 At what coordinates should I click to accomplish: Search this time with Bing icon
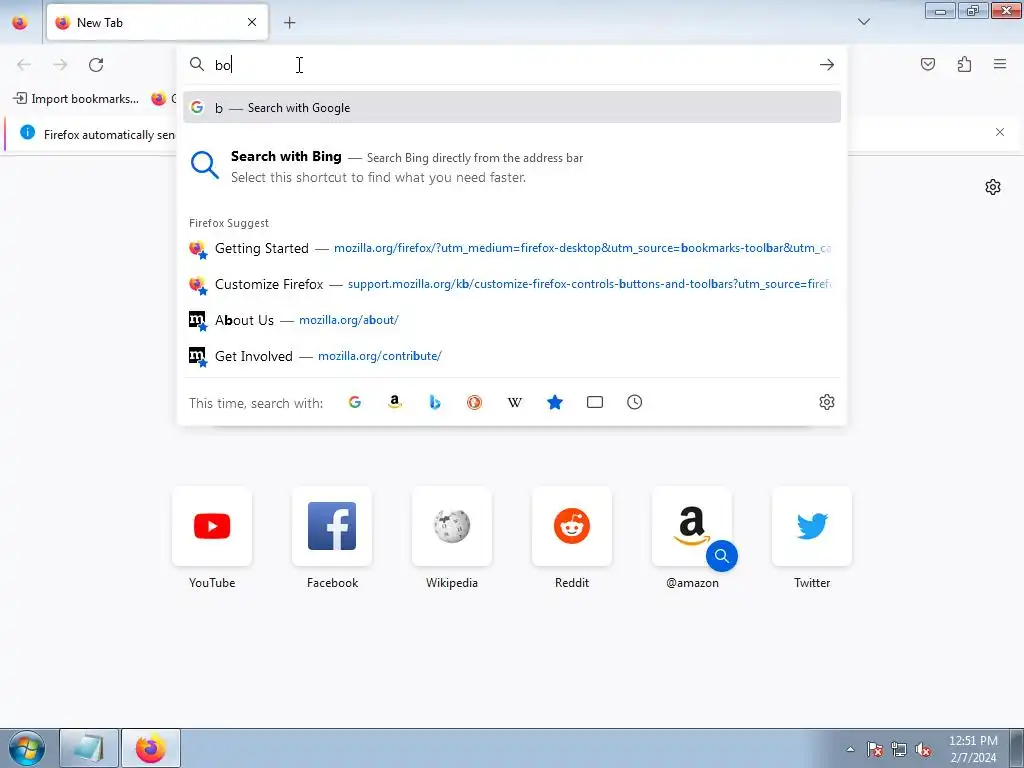click(x=435, y=402)
